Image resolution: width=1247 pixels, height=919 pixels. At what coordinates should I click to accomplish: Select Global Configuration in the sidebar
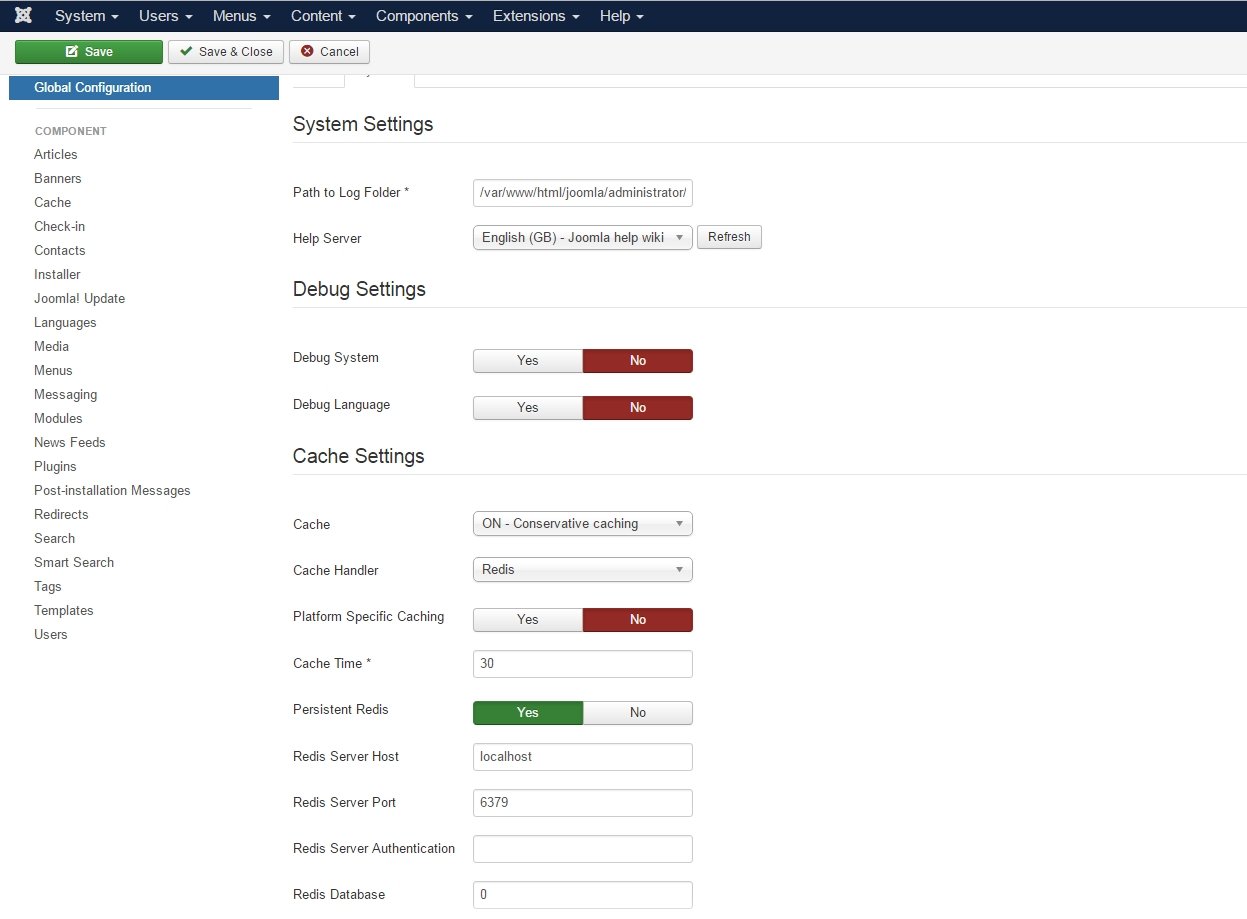point(93,88)
